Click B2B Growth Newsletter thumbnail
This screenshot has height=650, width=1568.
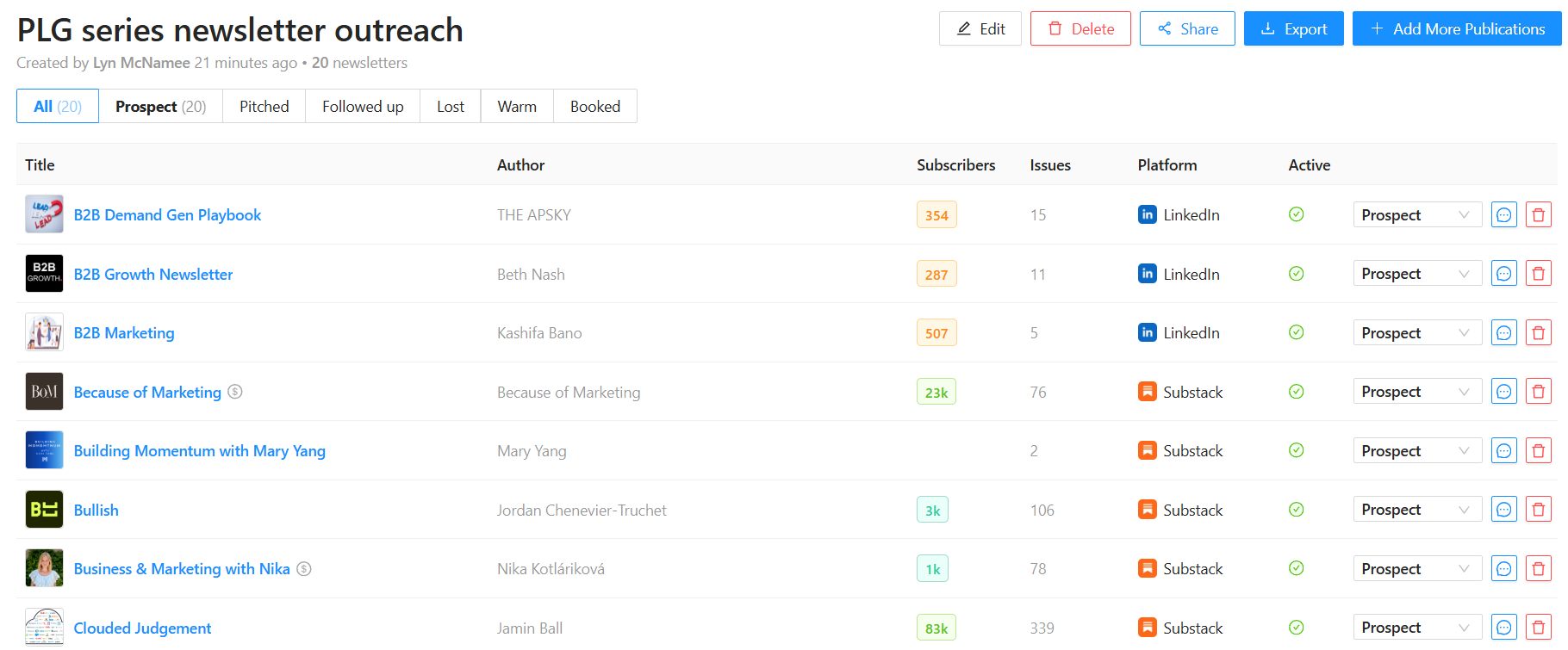(x=44, y=274)
